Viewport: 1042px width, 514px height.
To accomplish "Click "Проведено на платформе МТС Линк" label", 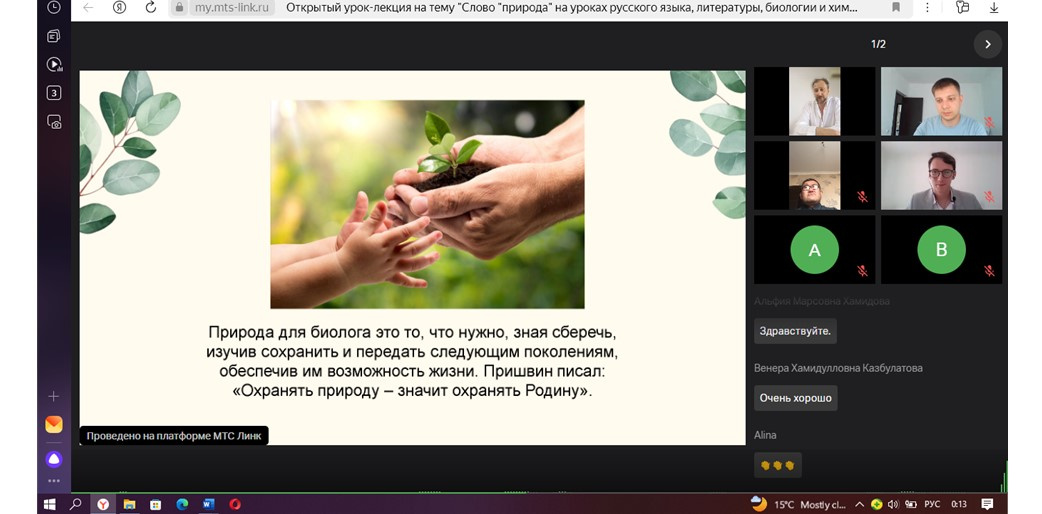I will click(x=174, y=436).
